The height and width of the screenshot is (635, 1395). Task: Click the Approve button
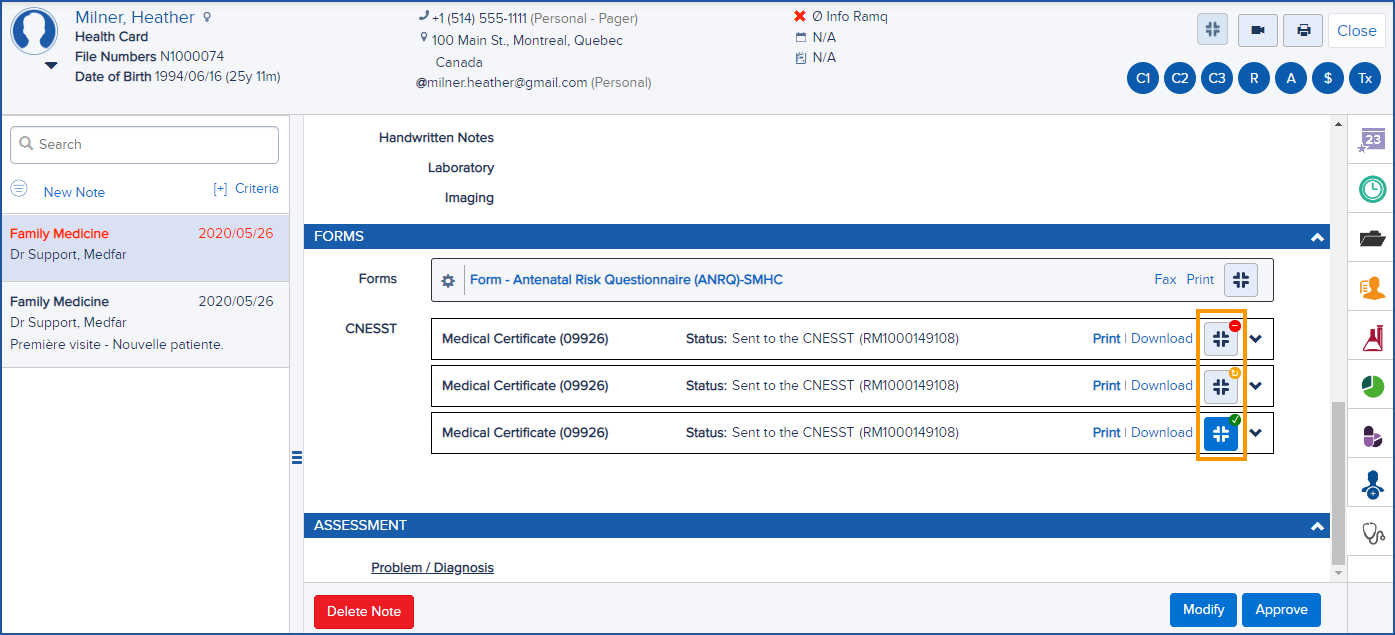point(1281,609)
